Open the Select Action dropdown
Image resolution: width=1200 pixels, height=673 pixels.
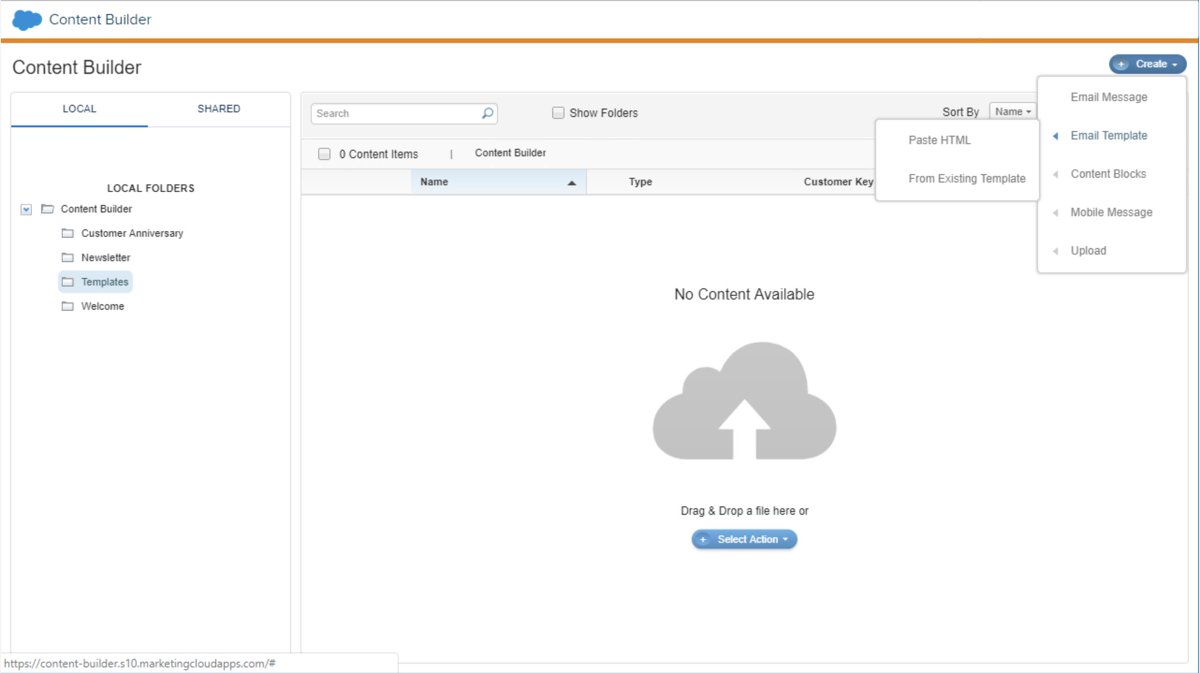744,540
